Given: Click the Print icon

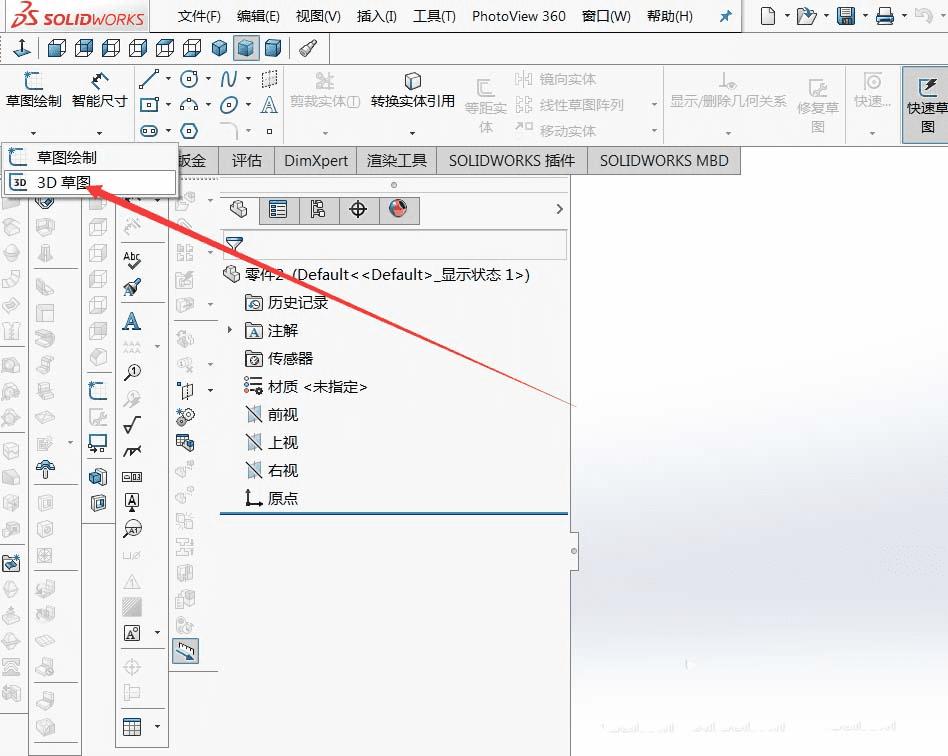Looking at the screenshot, I should click(x=885, y=16).
